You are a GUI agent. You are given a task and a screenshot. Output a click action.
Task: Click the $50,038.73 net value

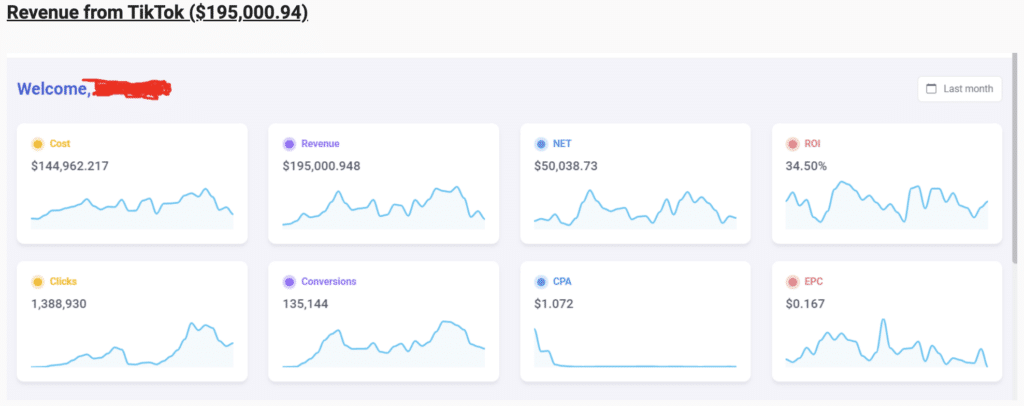566,166
